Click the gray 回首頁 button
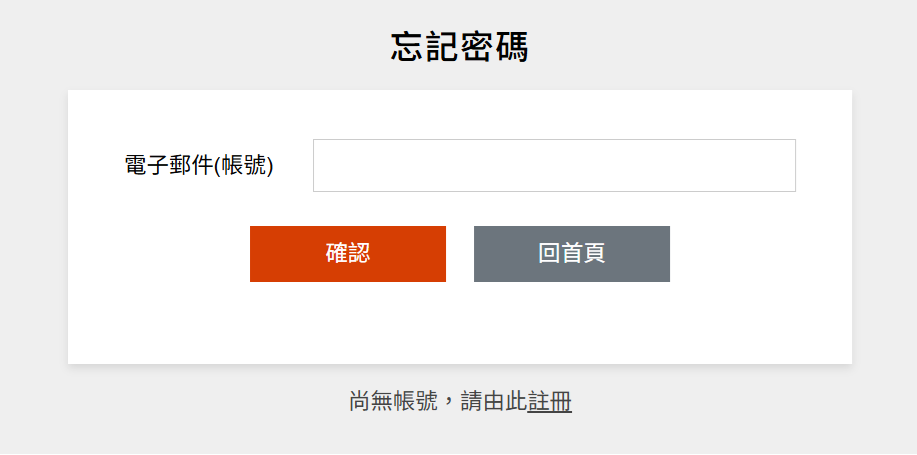 571,254
